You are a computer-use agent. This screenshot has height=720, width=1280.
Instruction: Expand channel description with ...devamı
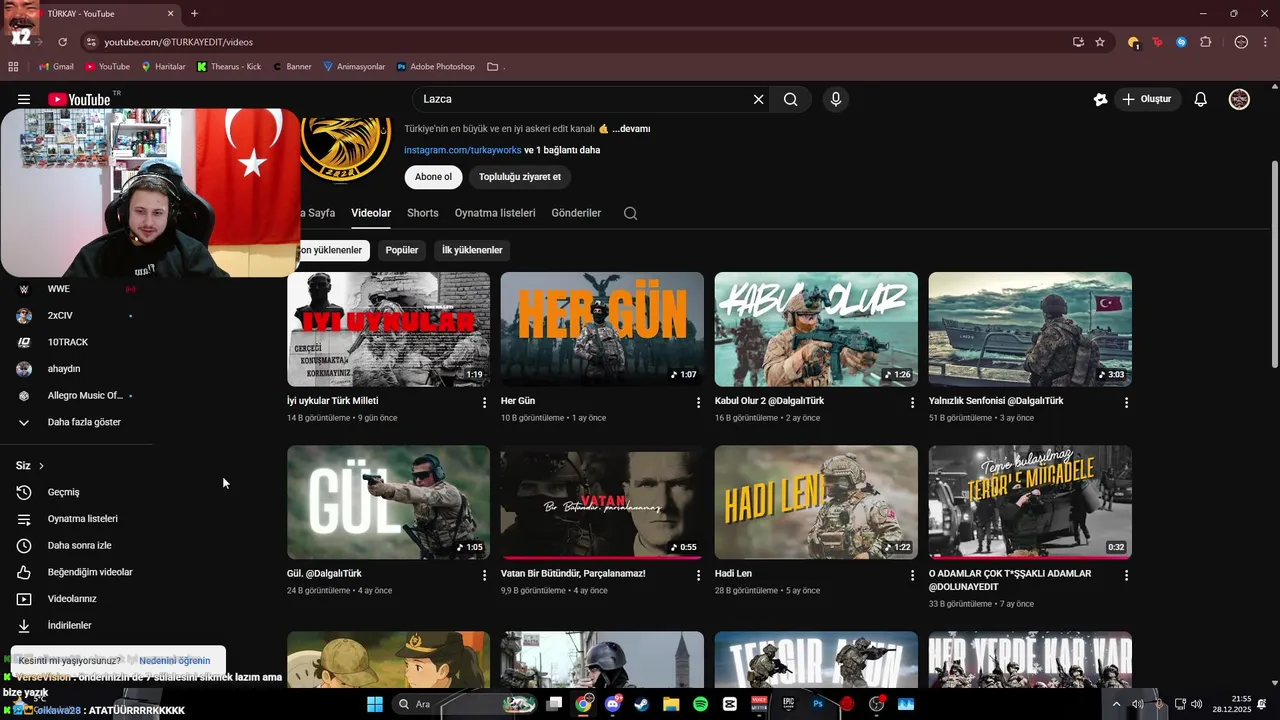(x=631, y=129)
